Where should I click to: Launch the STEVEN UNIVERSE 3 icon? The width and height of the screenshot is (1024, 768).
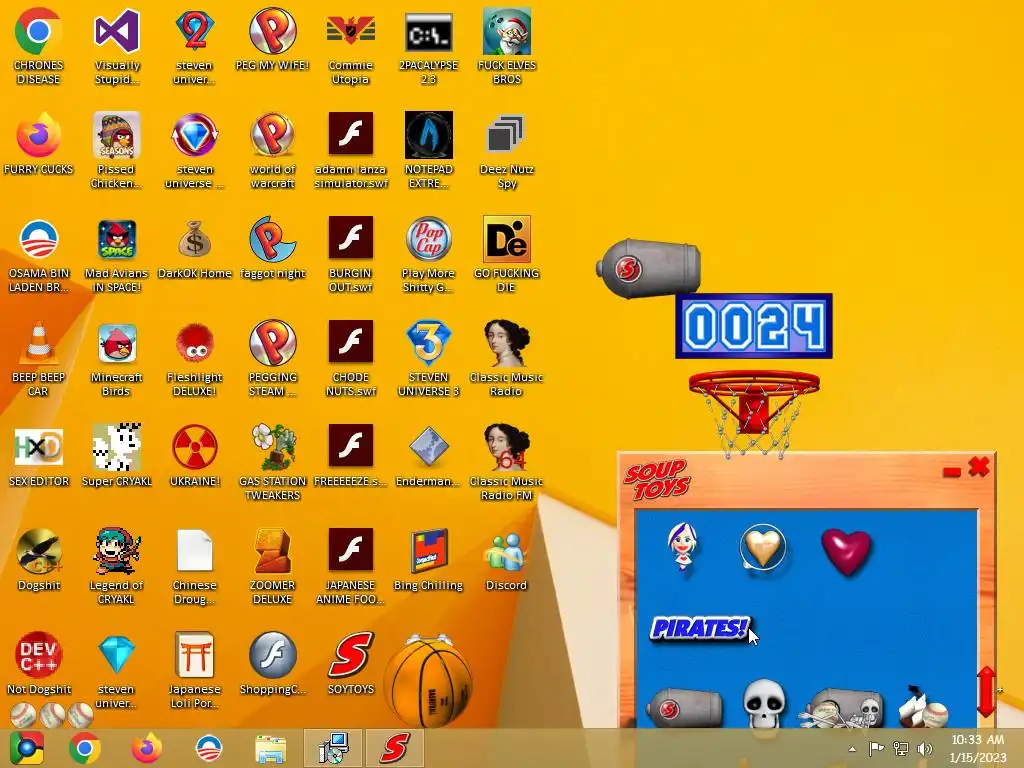pyautogui.click(x=428, y=358)
